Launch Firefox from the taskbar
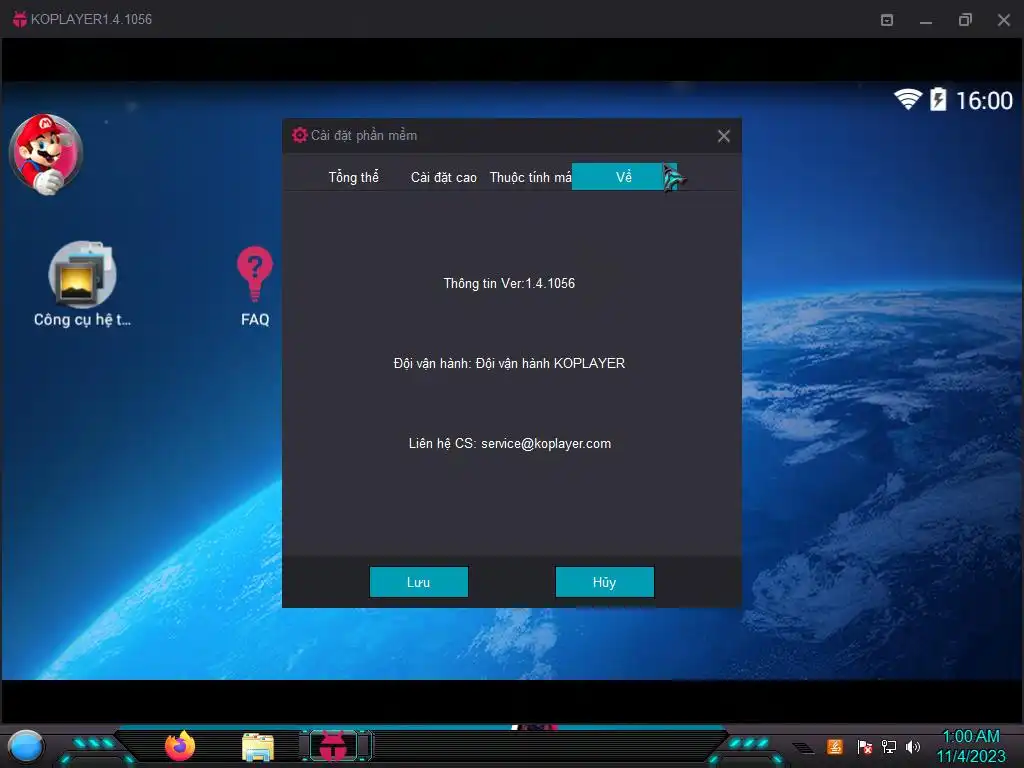This screenshot has height=768, width=1024. point(180,746)
